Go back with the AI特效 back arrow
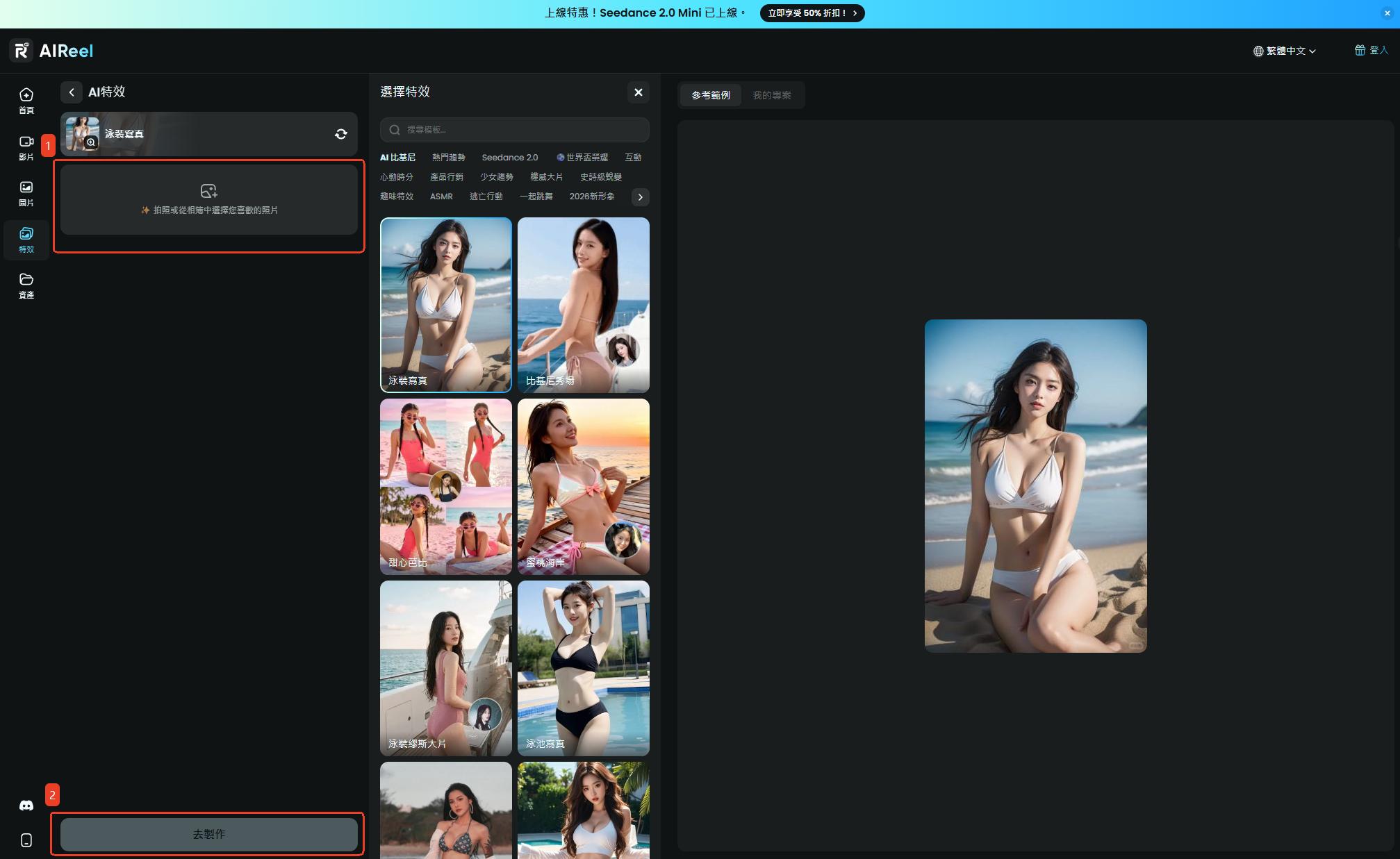This screenshot has height=859, width=1400. coord(71,92)
